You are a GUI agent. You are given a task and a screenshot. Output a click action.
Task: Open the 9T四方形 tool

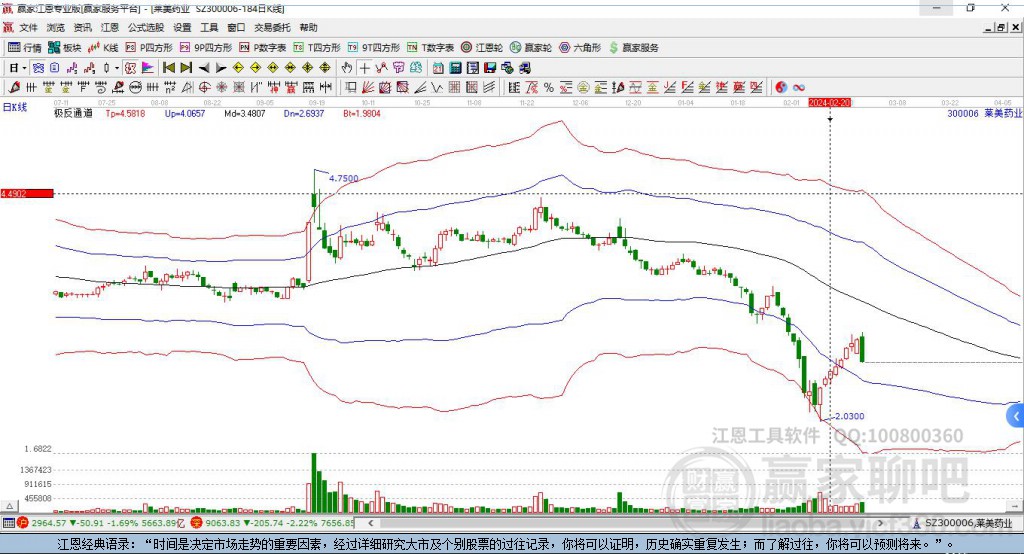point(374,48)
